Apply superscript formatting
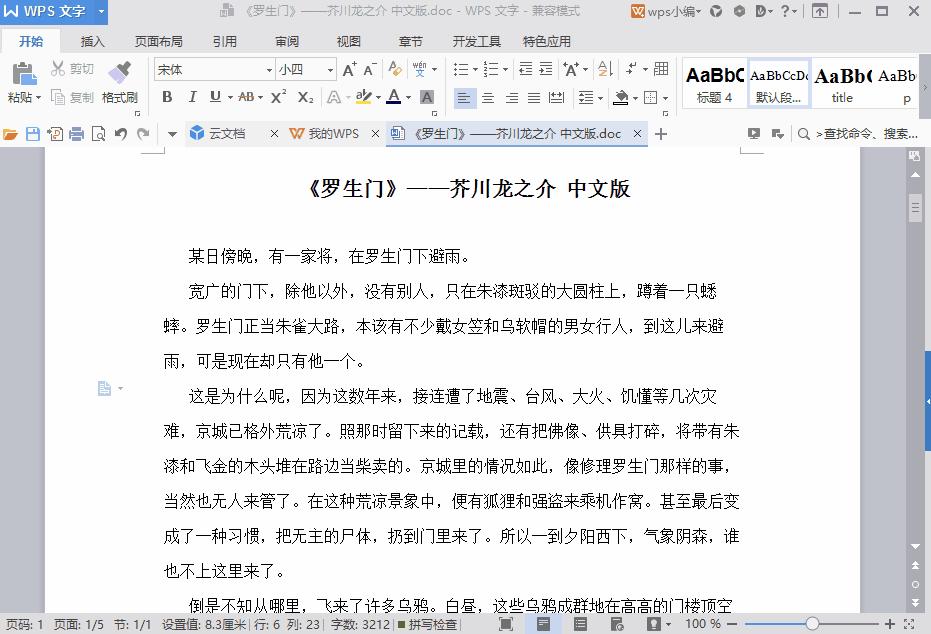The width and height of the screenshot is (931, 634). (x=277, y=97)
